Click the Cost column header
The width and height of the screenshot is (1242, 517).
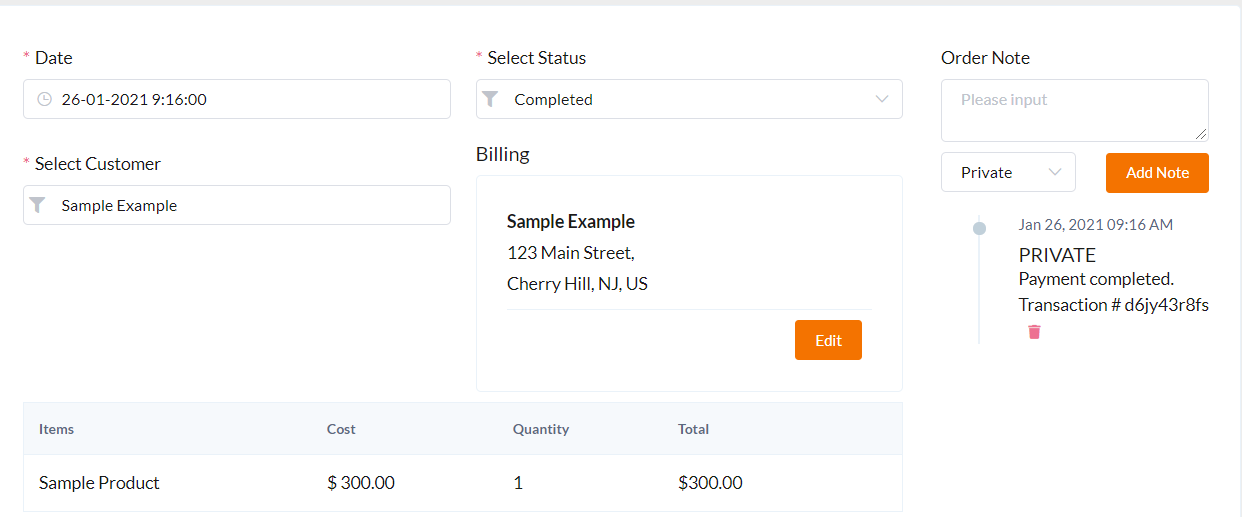click(x=341, y=429)
